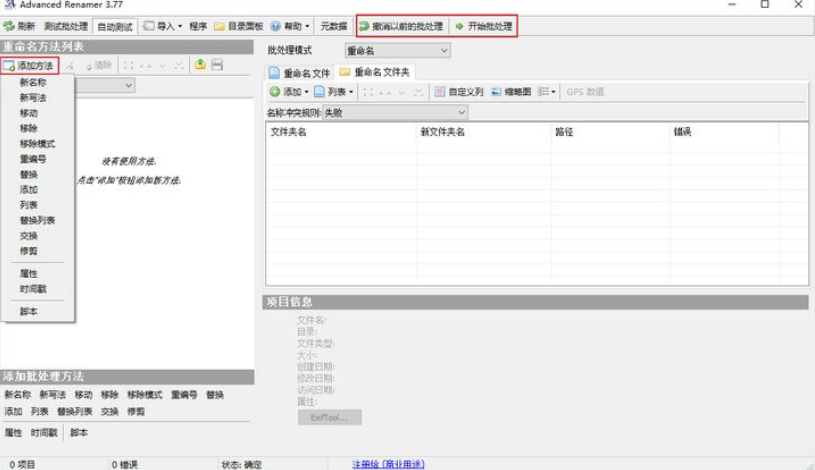Click 交换 in the bottom batch methods panel

[x=110, y=412]
